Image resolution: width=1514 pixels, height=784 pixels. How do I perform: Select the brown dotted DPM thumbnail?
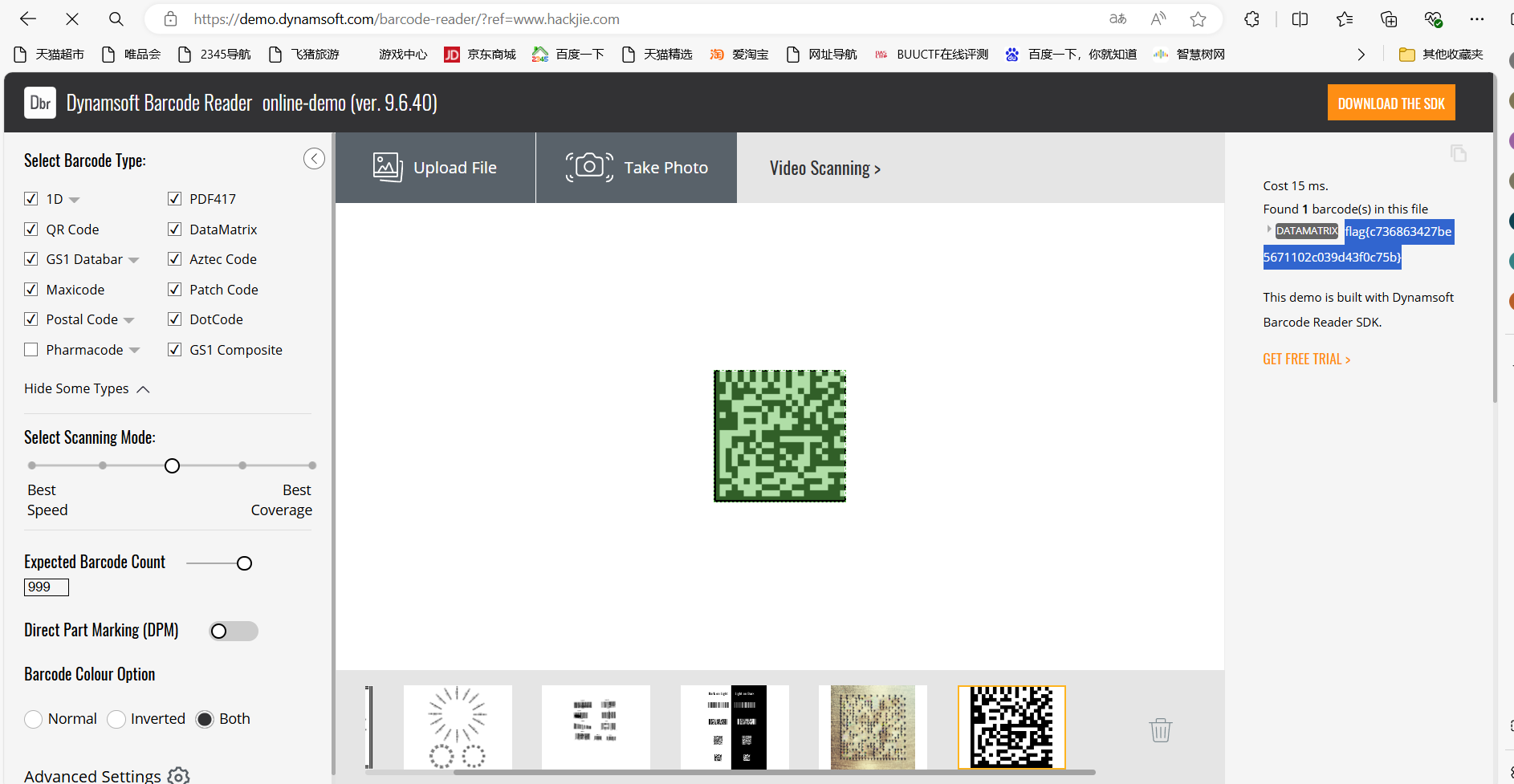pos(873,727)
